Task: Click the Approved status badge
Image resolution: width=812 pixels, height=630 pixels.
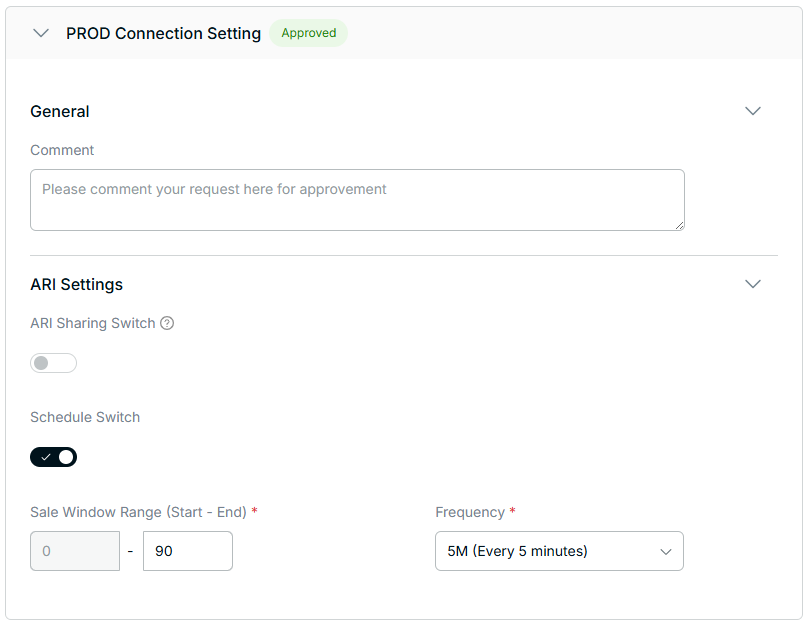Action: [x=308, y=33]
